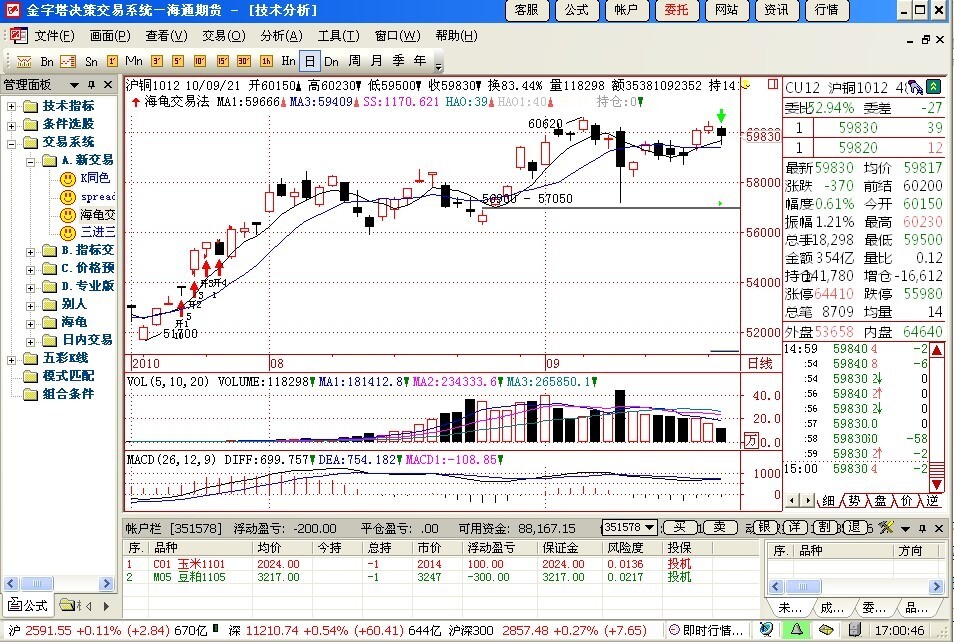
Task: Open the tick detail chart icon
Action: tap(68, 61)
